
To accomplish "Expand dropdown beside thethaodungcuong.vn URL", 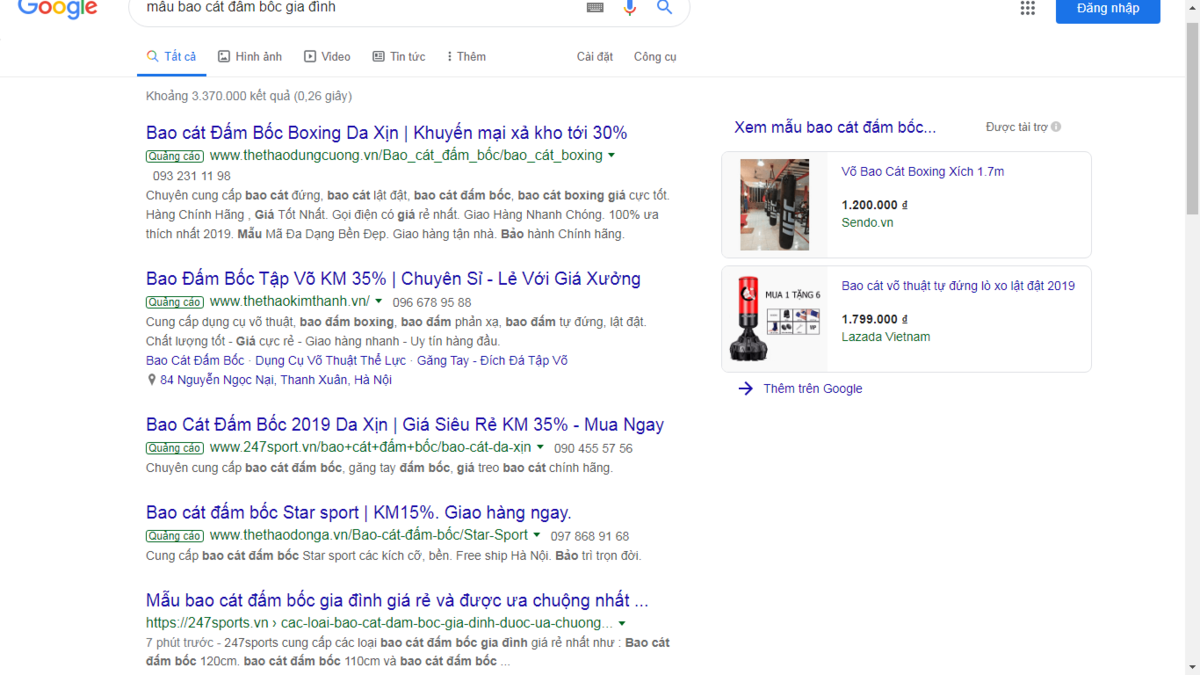I will pyautogui.click(x=611, y=156).
